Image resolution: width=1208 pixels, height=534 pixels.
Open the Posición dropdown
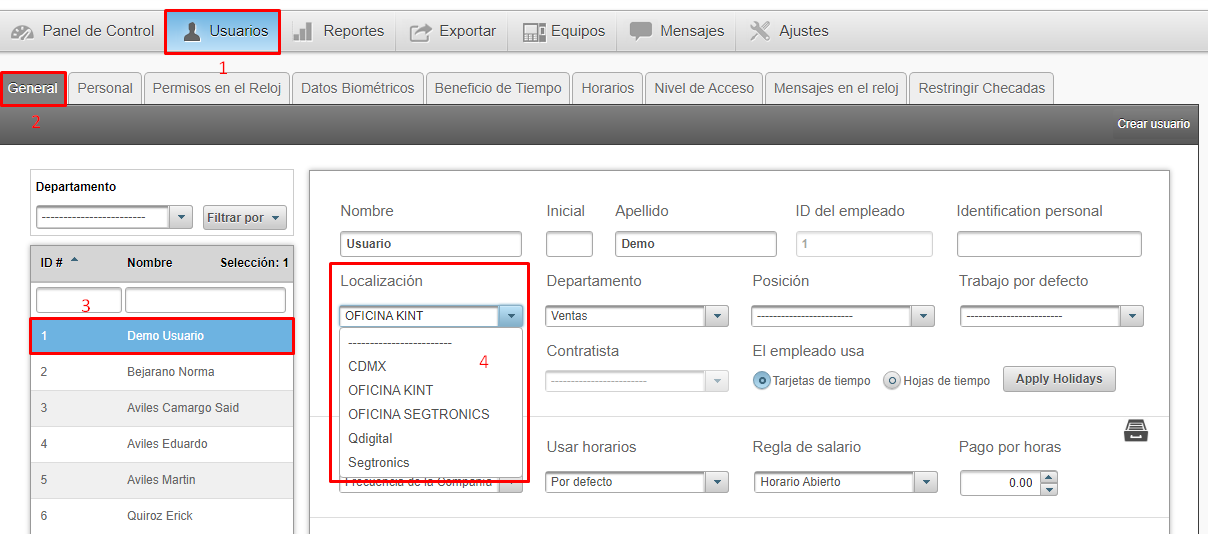(922, 316)
